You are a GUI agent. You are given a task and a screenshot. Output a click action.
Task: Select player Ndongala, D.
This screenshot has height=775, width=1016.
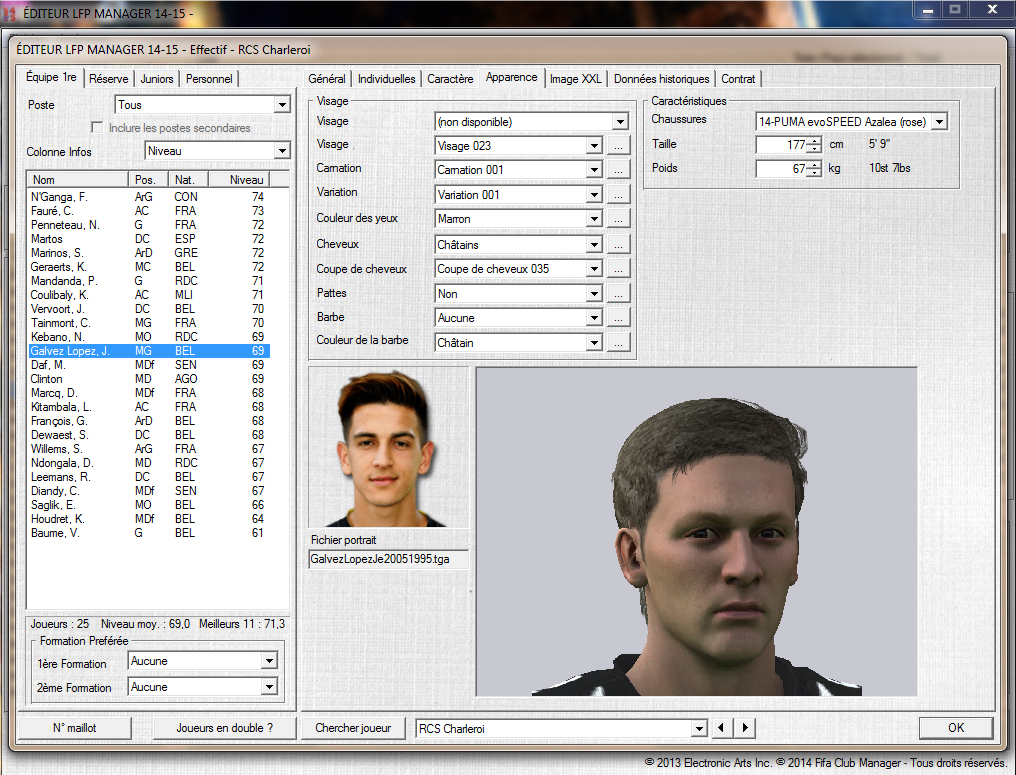click(x=148, y=463)
